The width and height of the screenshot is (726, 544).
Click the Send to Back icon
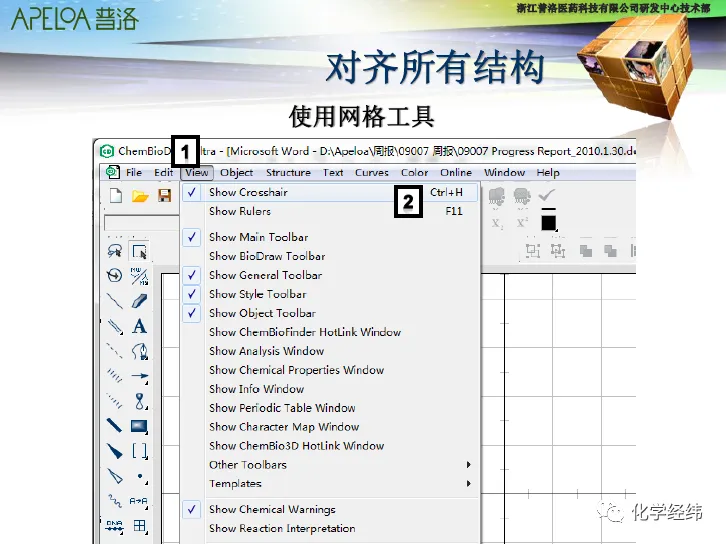coord(611,251)
